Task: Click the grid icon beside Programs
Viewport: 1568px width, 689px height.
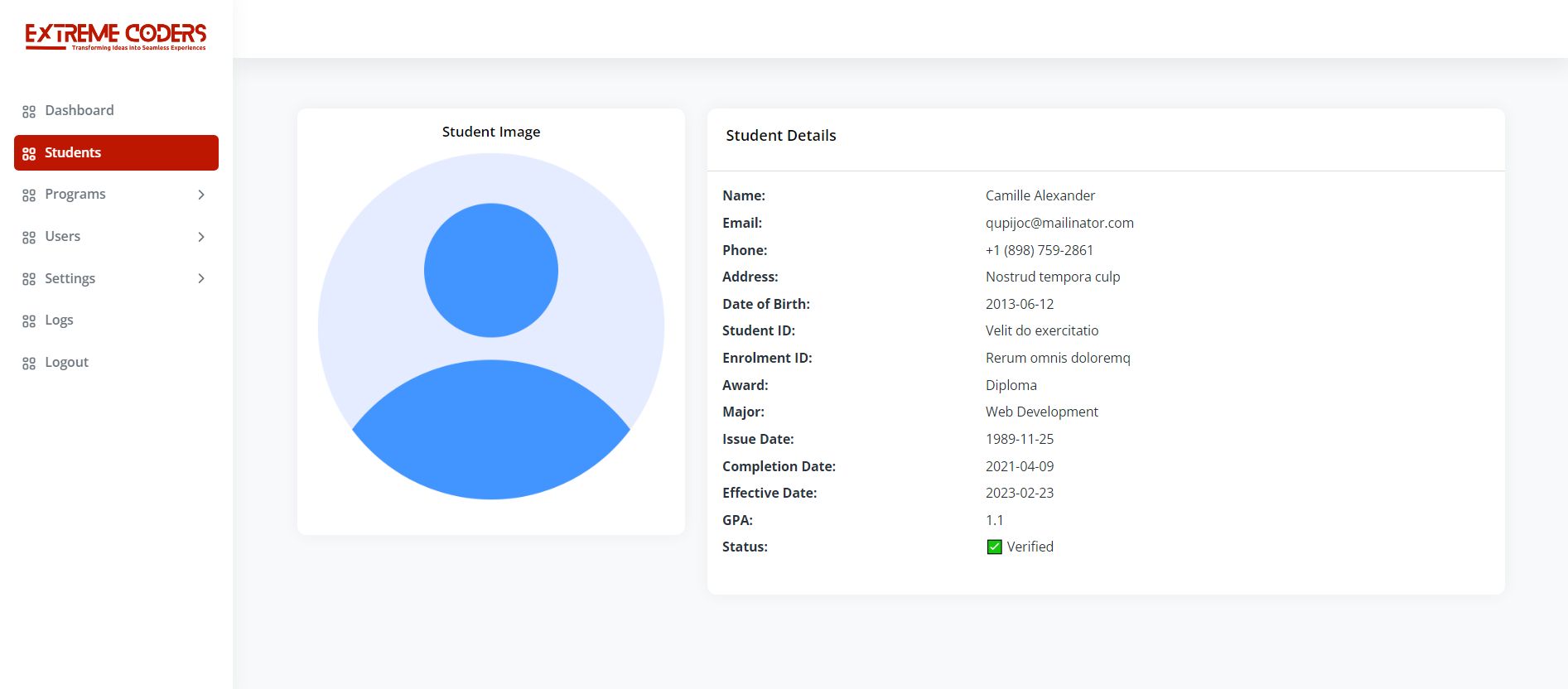Action: (x=29, y=195)
